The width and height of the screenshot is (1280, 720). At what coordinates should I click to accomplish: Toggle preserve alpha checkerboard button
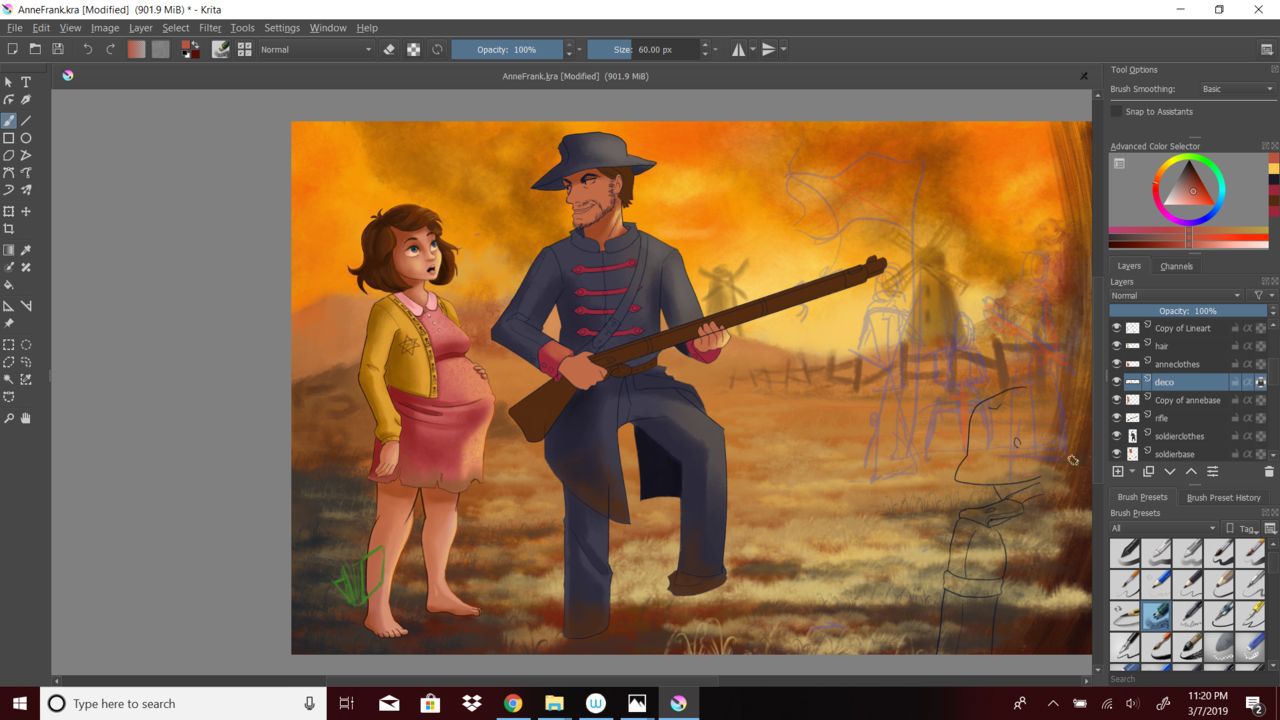click(x=413, y=49)
